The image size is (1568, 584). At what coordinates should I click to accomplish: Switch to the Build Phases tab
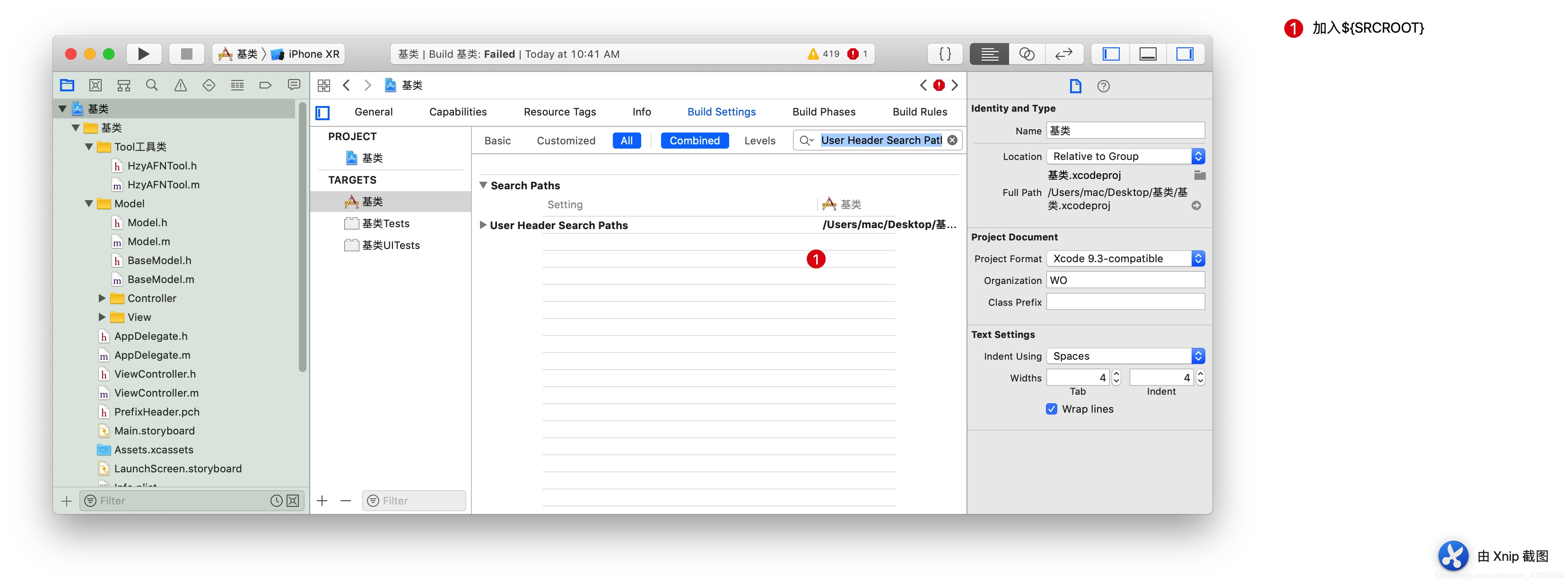[824, 112]
